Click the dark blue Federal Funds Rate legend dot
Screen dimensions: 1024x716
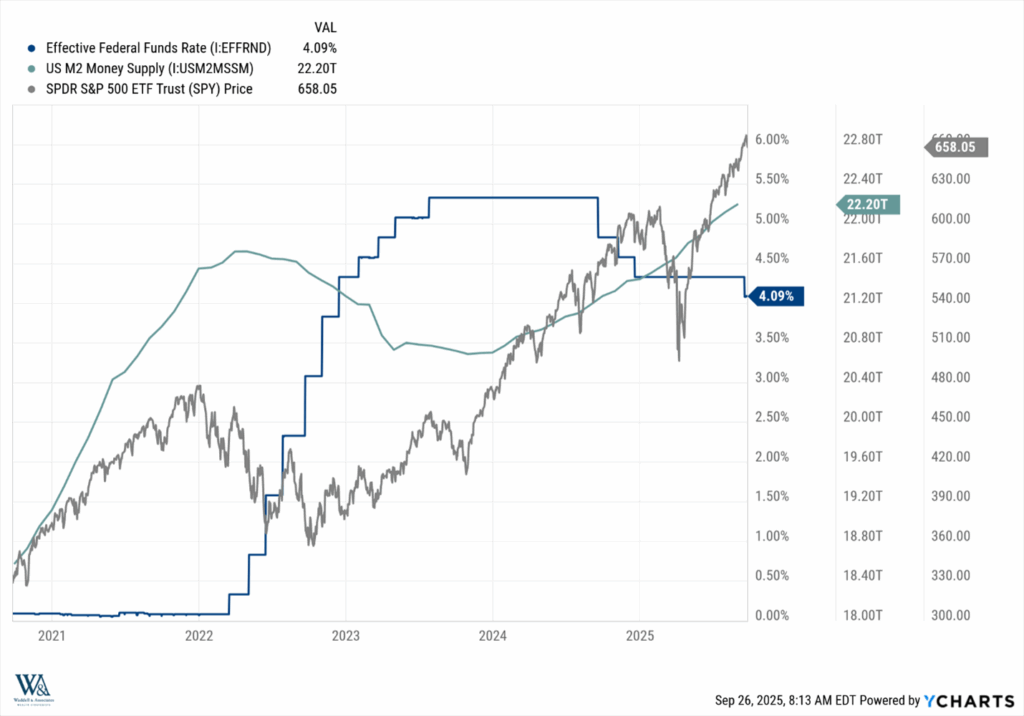[x=33, y=47]
